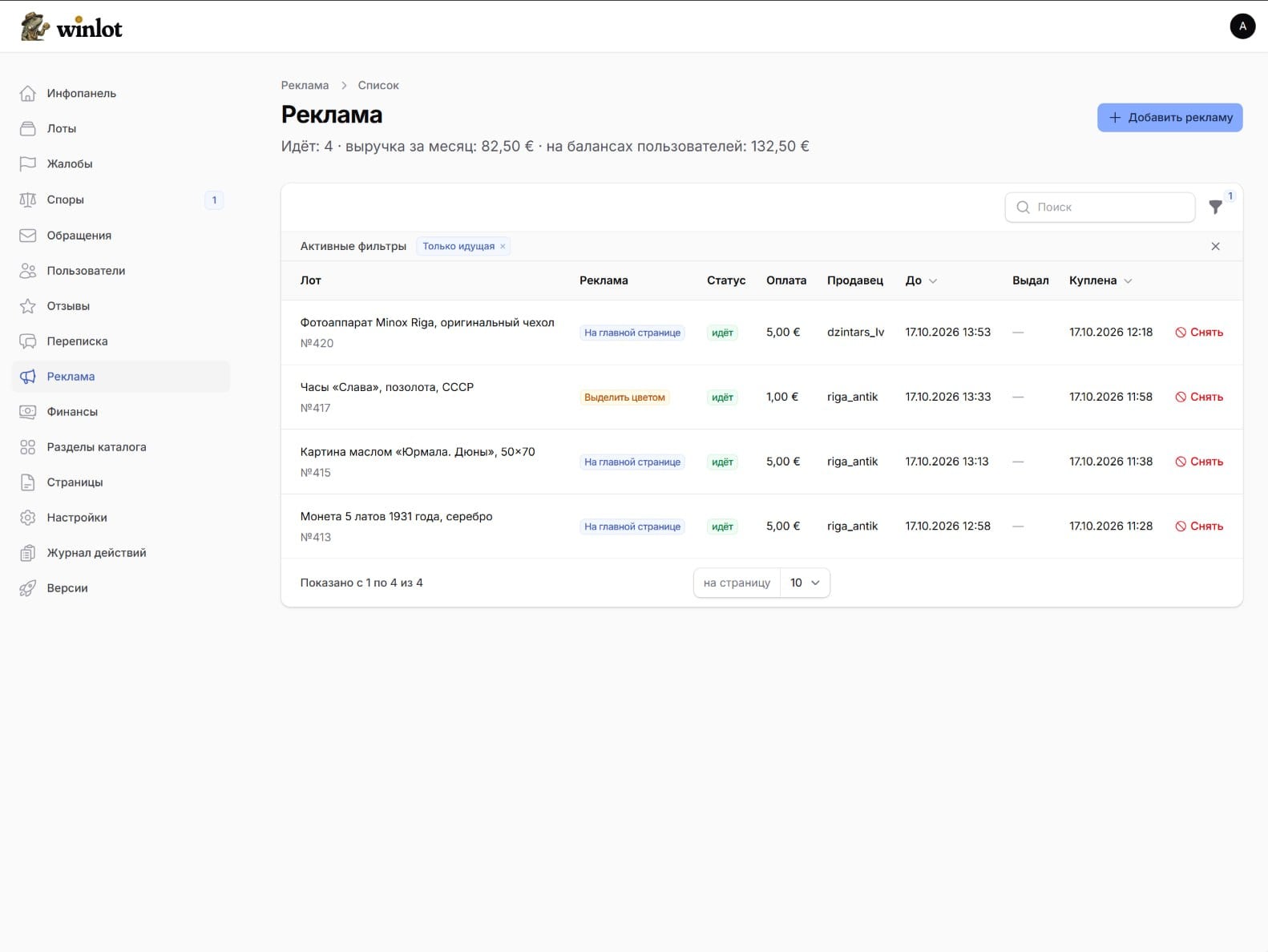The image size is (1268, 952).
Task: Click the Реклама megaphone icon
Action: 27,376
